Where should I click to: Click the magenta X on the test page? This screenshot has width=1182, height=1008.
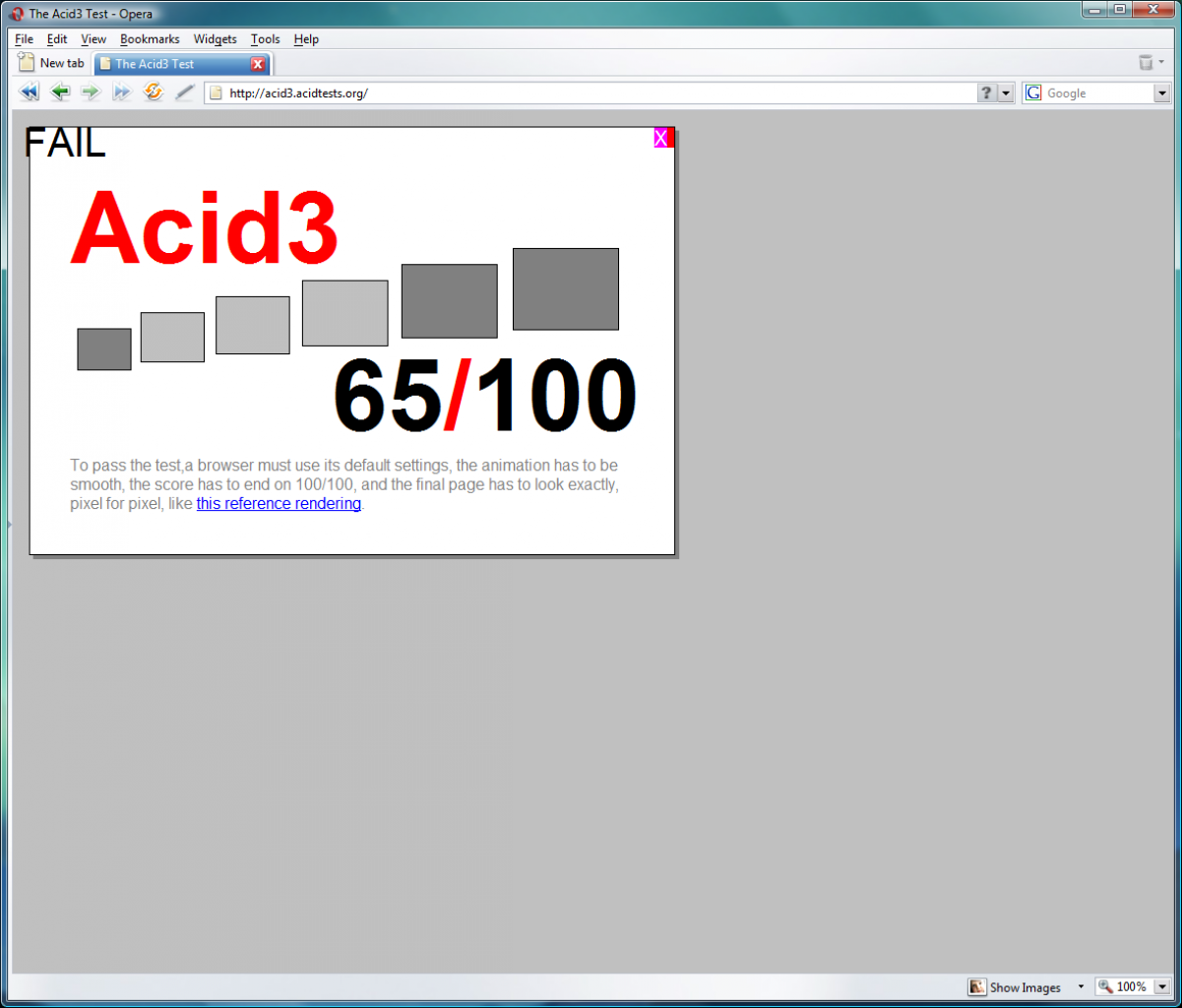pos(660,138)
